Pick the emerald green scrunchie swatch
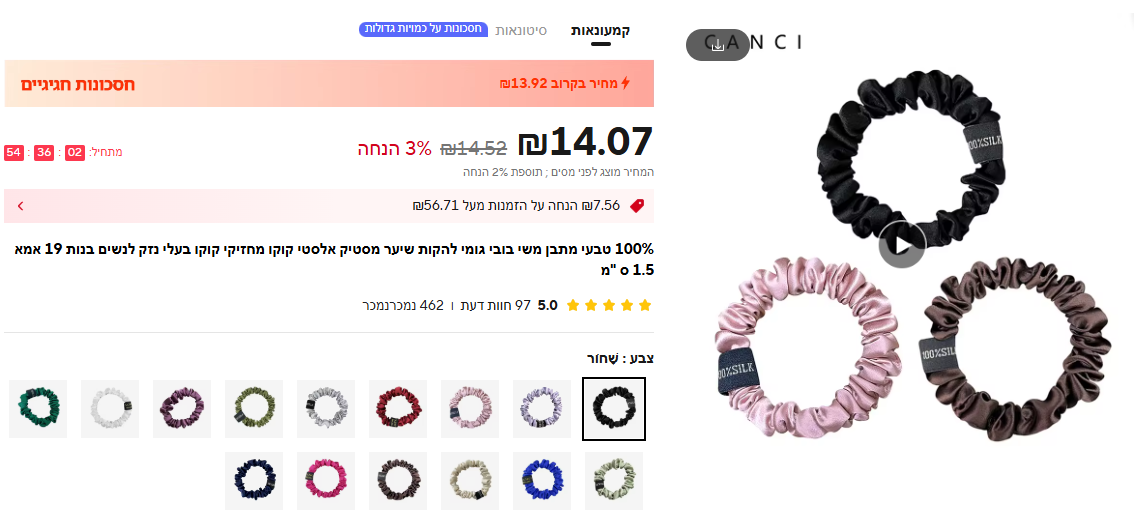The width and height of the screenshot is (1142, 526). 38,409
